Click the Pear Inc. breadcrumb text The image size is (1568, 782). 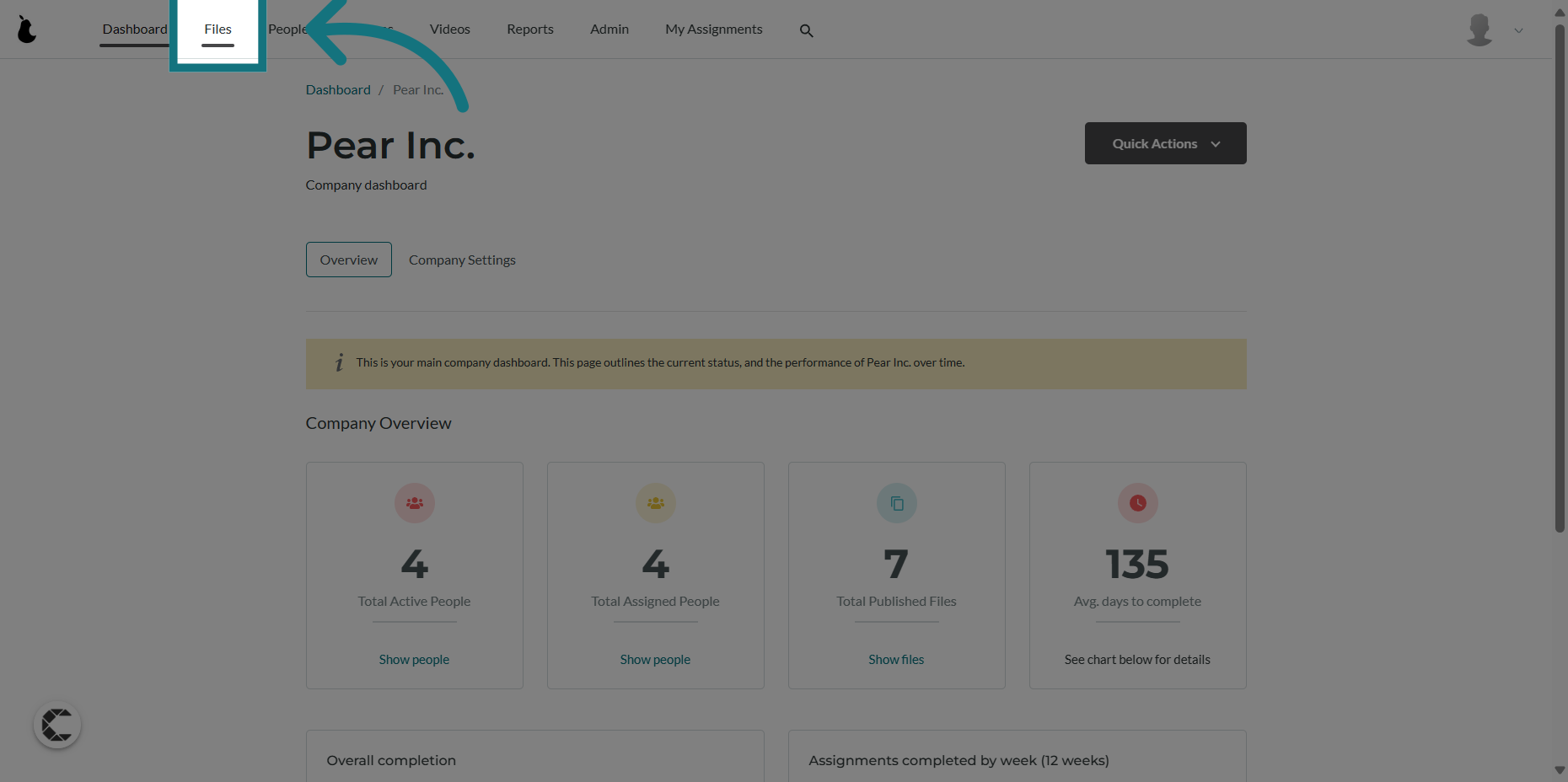pos(418,89)
